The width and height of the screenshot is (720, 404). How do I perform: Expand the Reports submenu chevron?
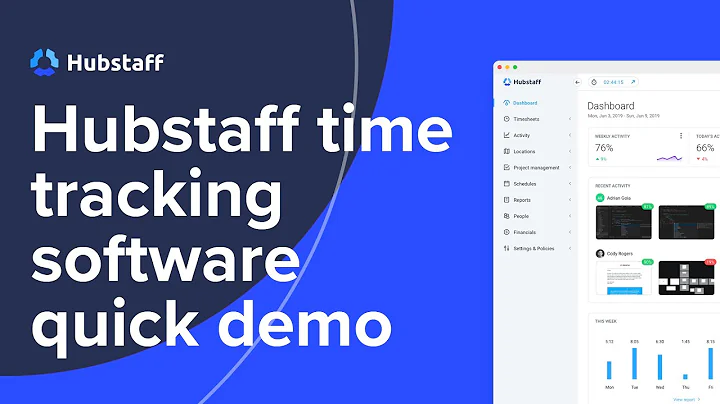pos(570,200)
